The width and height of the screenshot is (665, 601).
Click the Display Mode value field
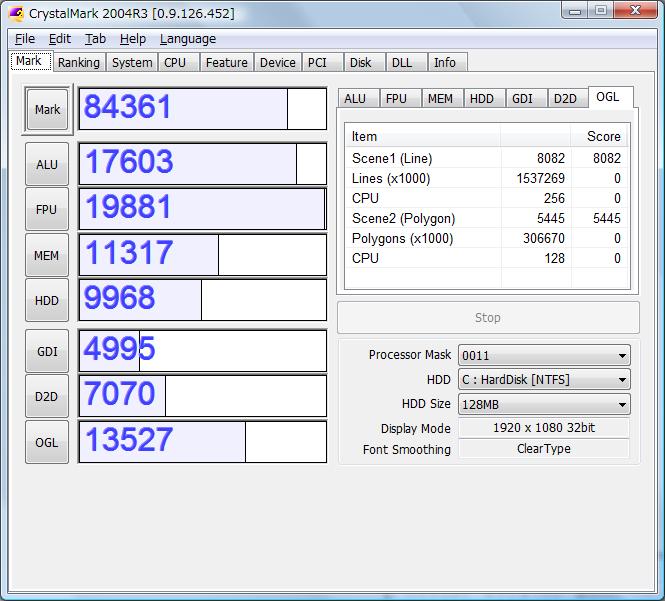pyautogui.click(x=544, y=428)
